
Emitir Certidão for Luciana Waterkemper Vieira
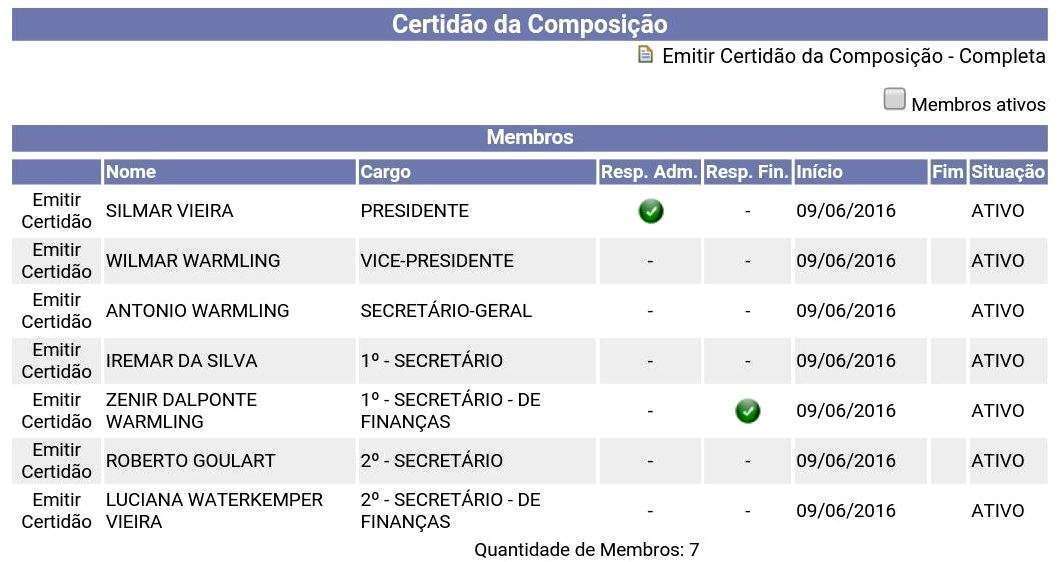[x=57, y=511]
